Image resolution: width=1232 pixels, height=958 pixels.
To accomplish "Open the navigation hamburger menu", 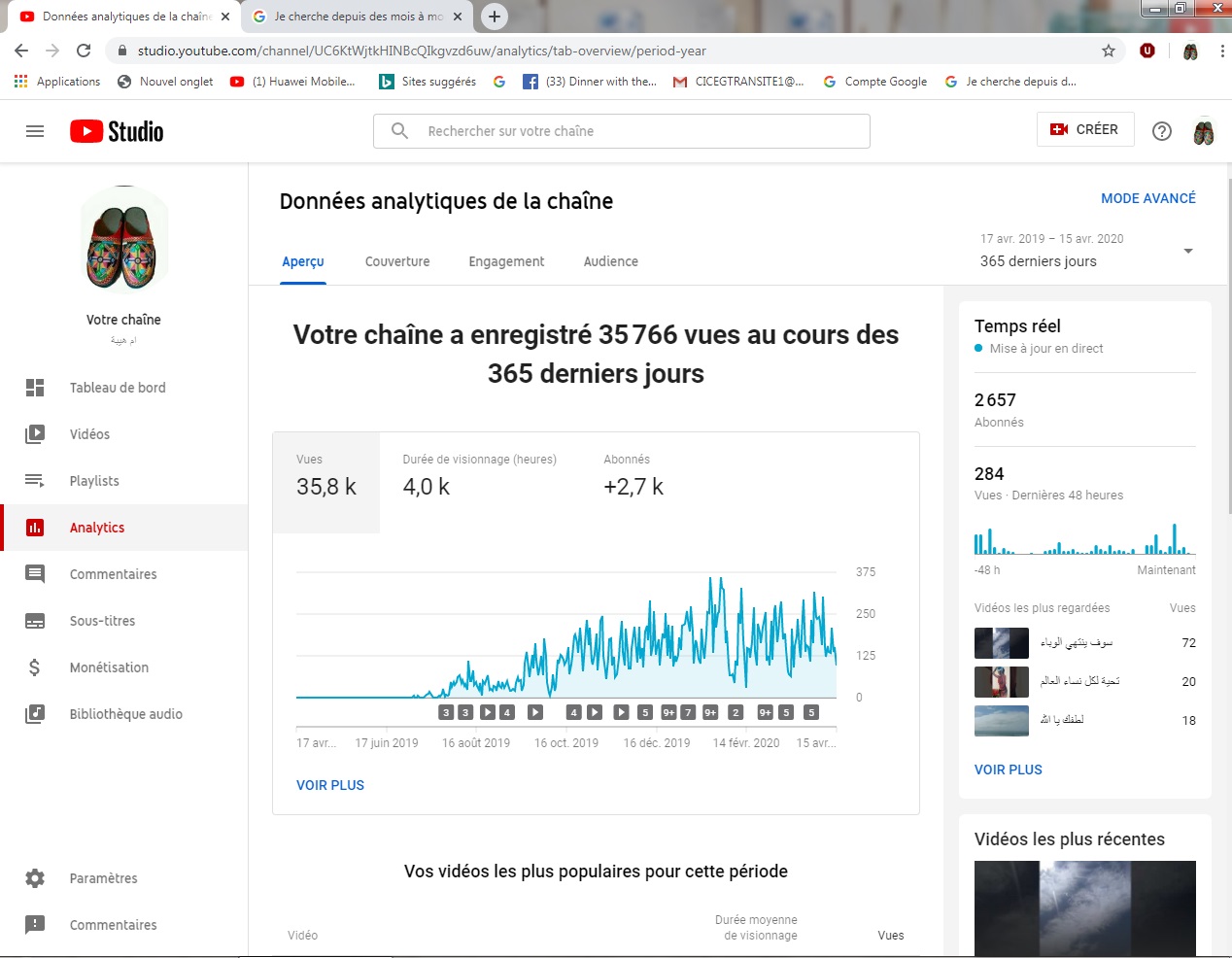I will (x=35, y=131).
